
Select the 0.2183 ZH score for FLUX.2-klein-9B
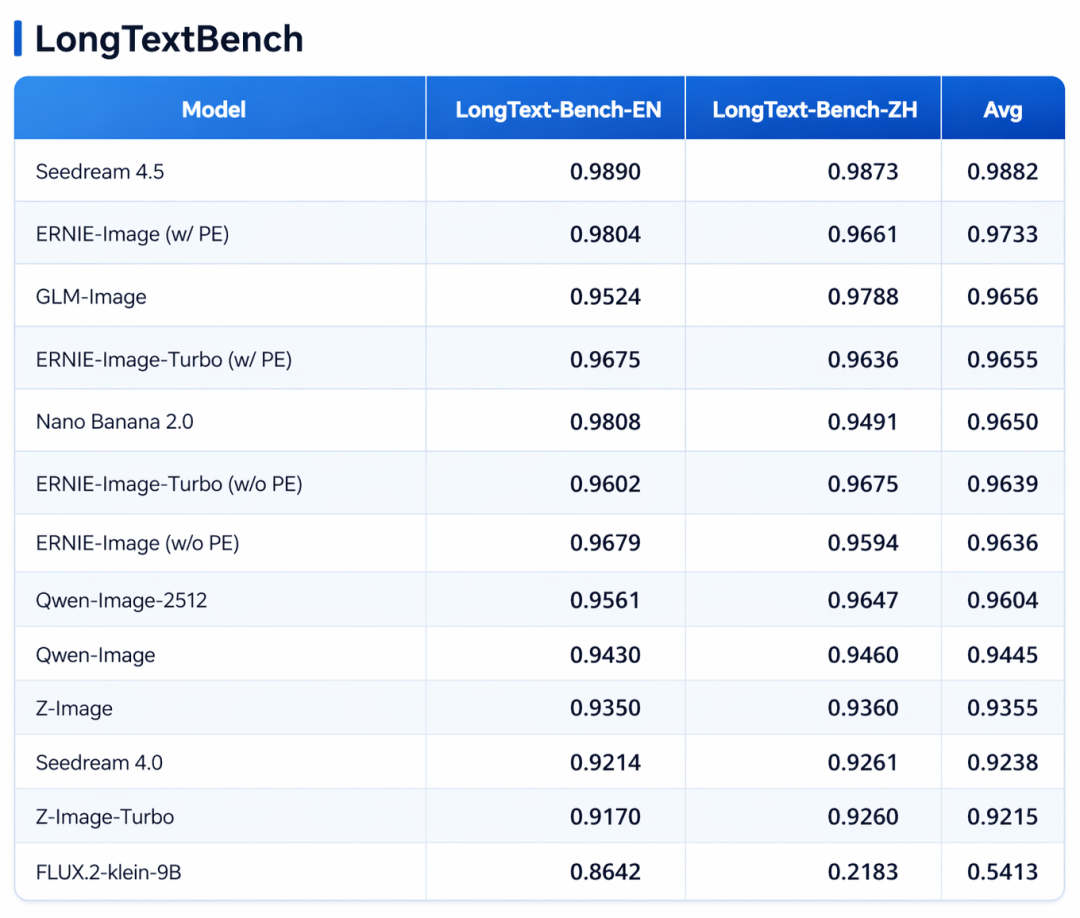[862, 872]
